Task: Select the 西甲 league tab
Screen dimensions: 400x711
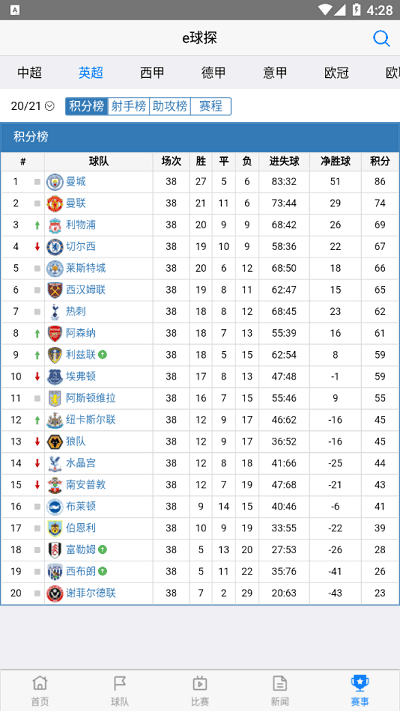Action: (152, 73)
